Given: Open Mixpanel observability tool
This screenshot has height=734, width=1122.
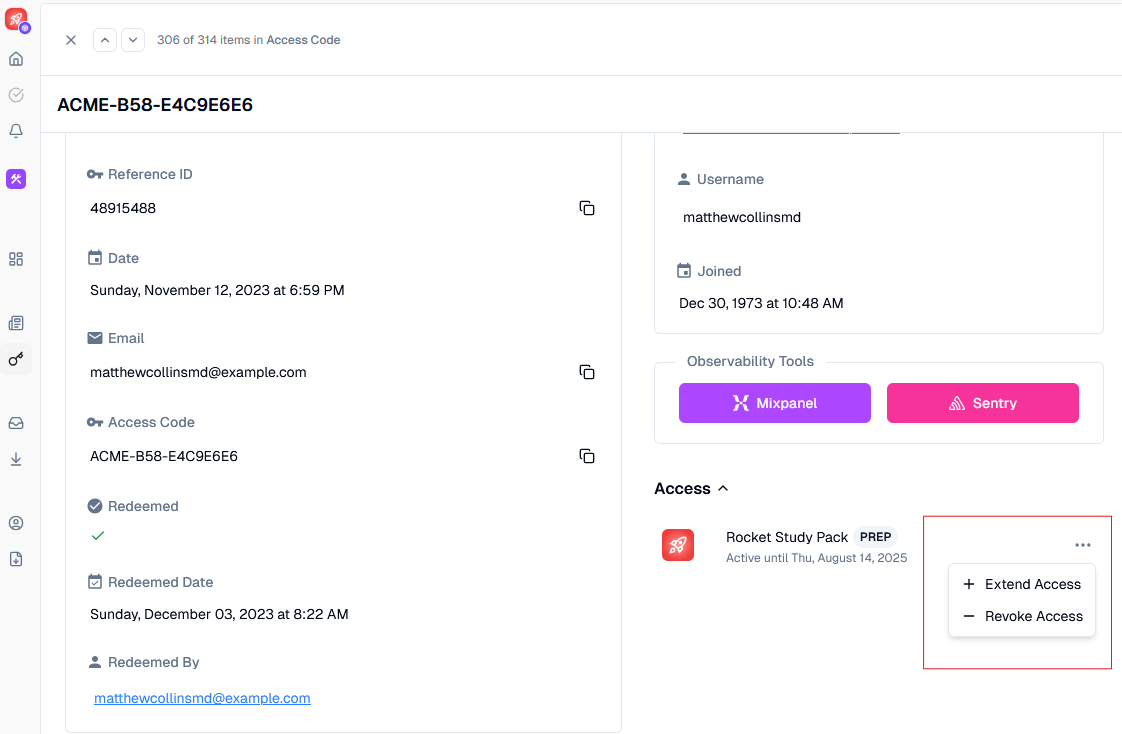Looking at the screenshot, I should [x=774, y=403].
